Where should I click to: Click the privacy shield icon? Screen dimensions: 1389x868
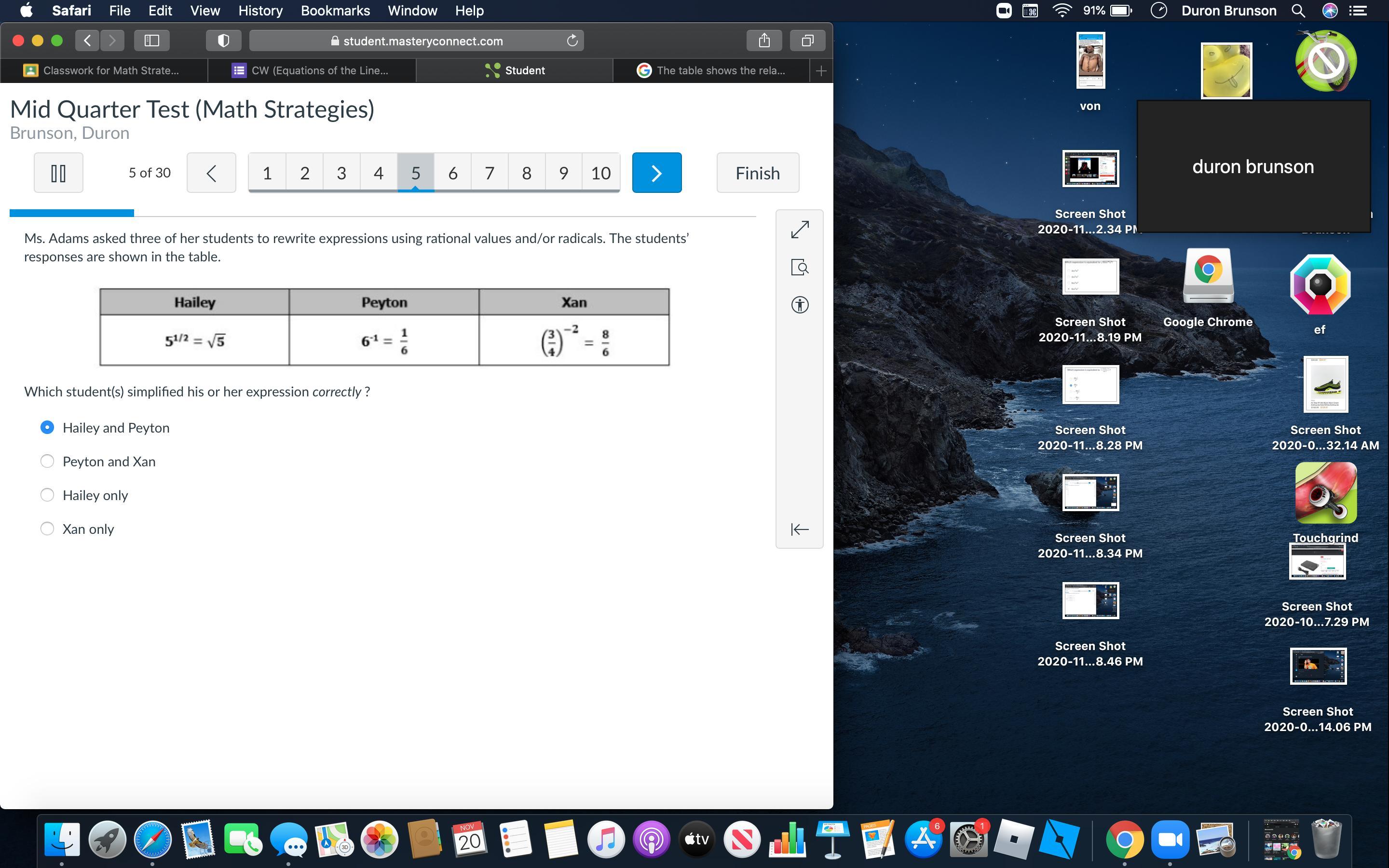click(223, 40)
